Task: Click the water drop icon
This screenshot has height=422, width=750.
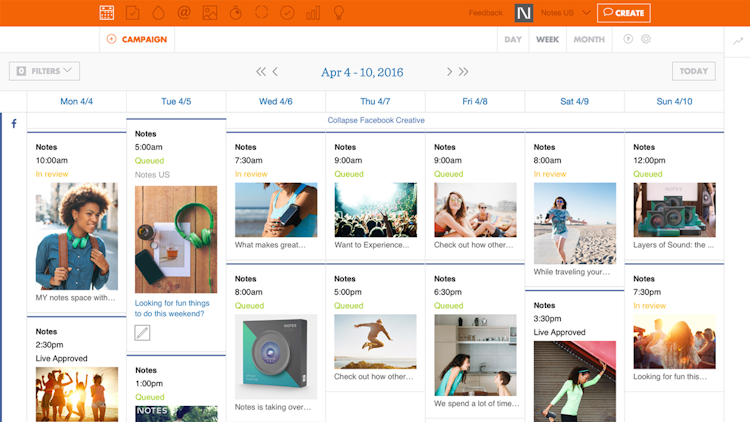Action: (158, 13)
